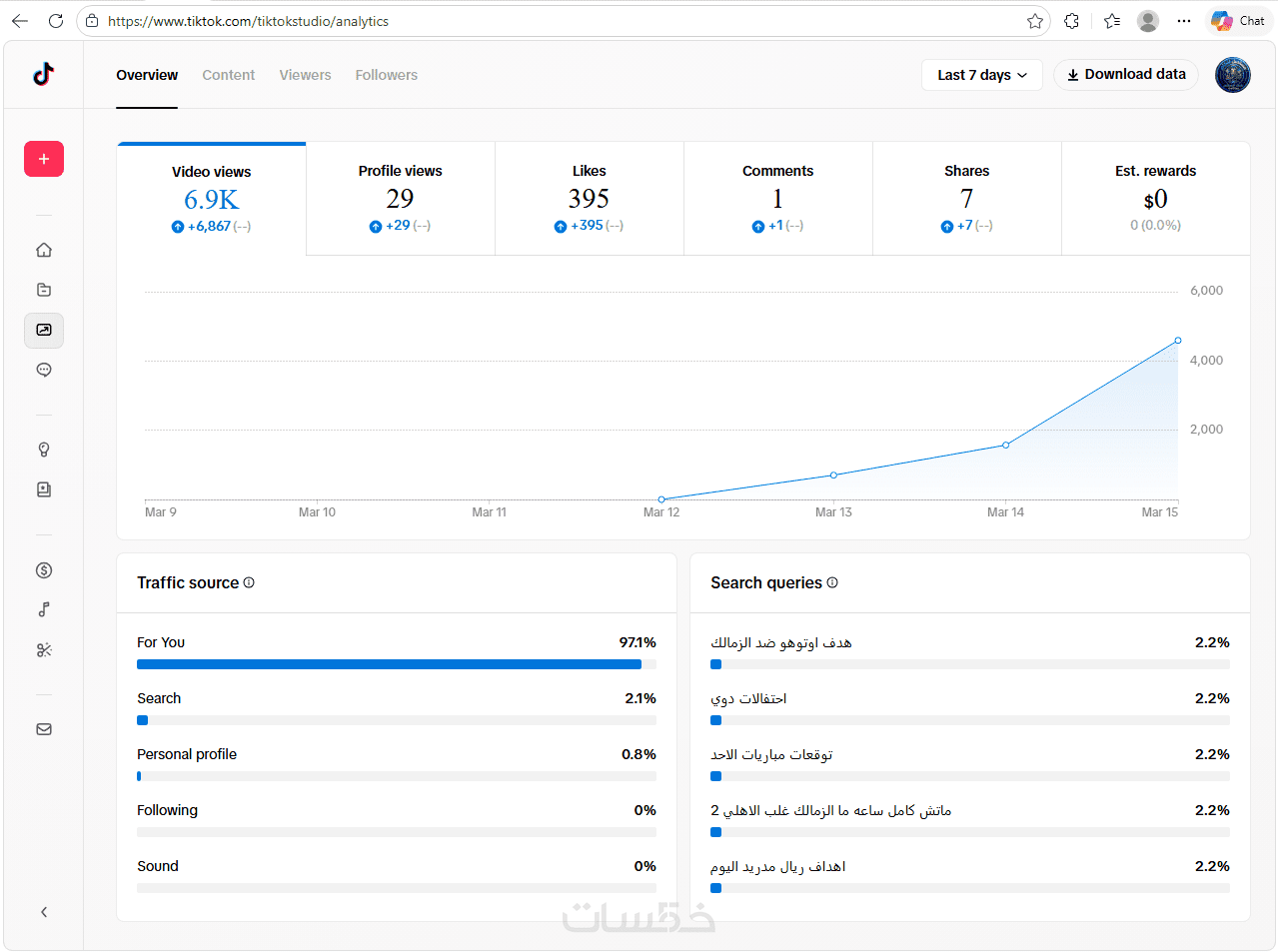Click the Download data button
The width and height of the screenshot is (1278, 952).
tap(1126, 75)
